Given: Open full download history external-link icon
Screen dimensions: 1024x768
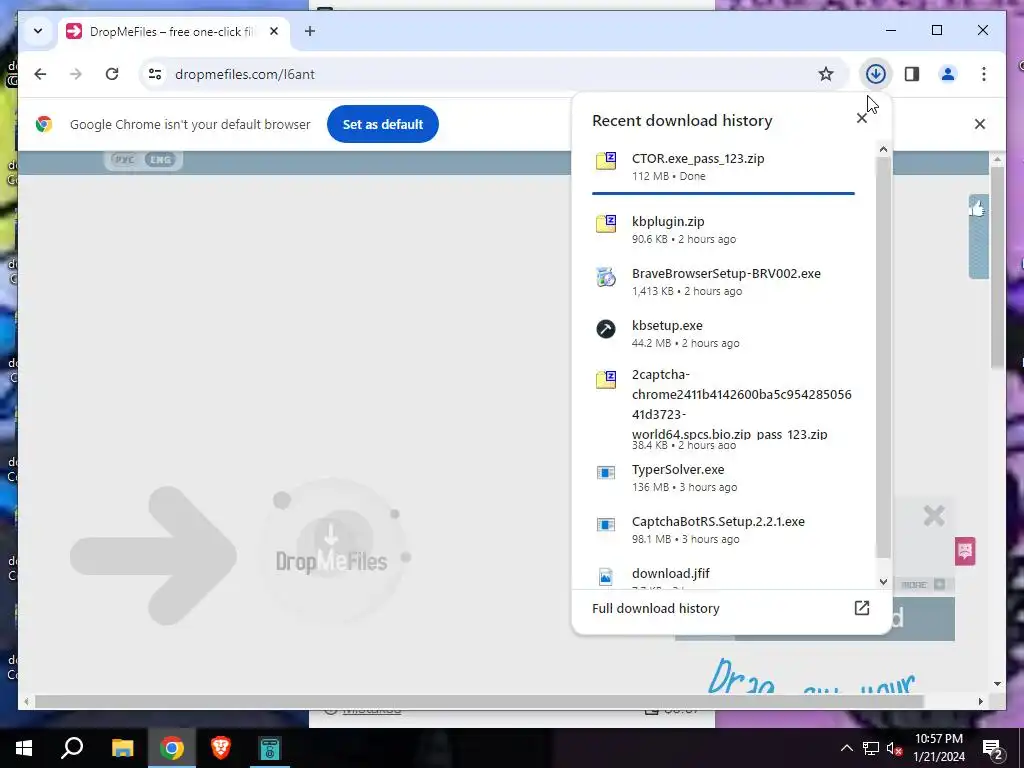Looking at the screenshot, I should pos(861,608).
